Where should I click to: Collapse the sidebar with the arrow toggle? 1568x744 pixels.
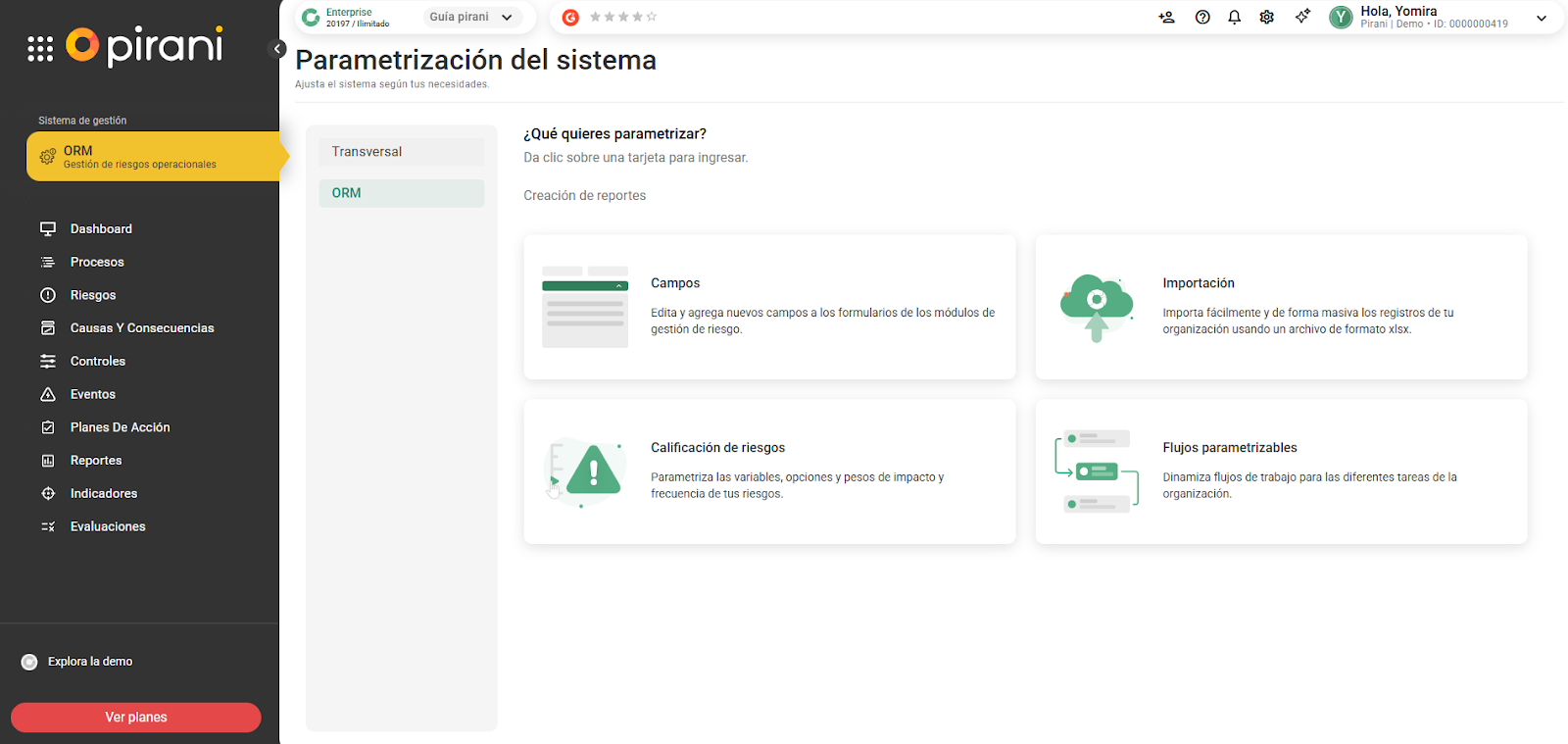click(277, 49)
